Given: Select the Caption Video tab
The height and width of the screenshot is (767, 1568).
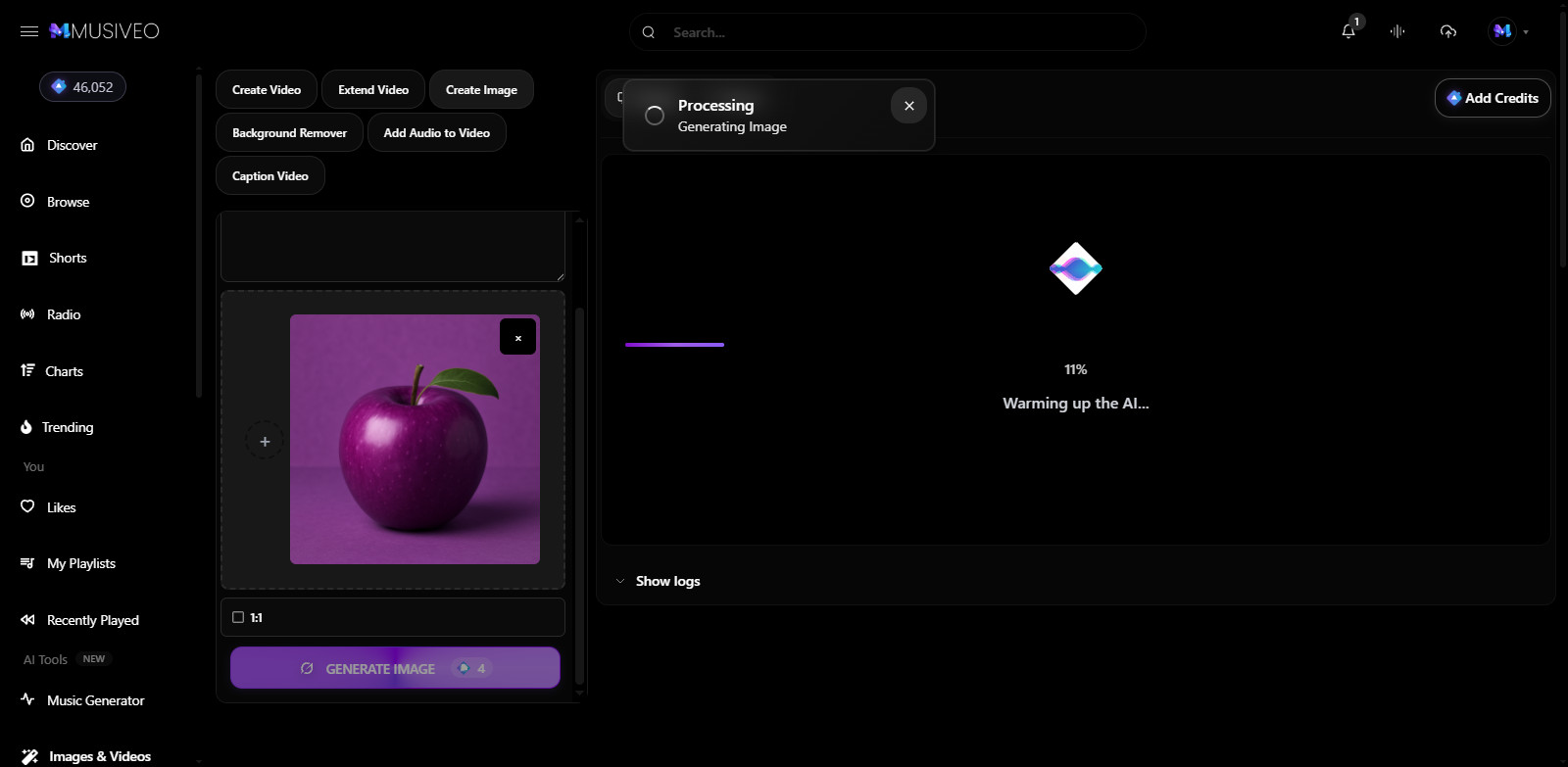Looking at the screenshot, I should [270, 175].
